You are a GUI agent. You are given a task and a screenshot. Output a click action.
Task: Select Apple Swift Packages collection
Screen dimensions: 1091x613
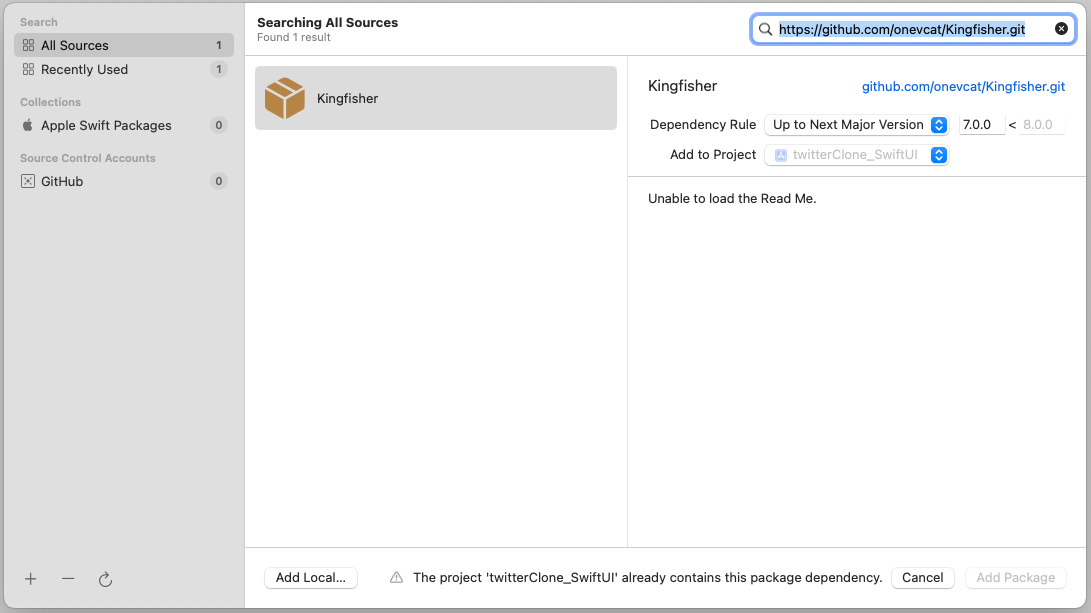tap(124, 125)
